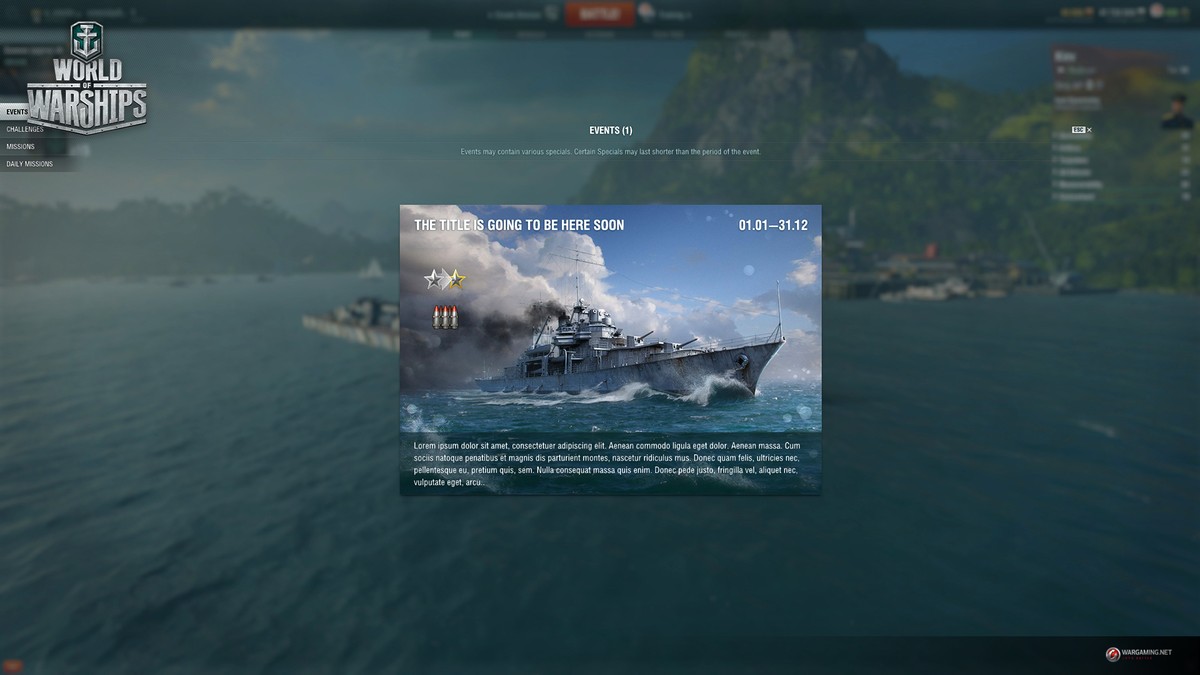Click the World of Warships anchor emblem logo

tap(87, 42)
